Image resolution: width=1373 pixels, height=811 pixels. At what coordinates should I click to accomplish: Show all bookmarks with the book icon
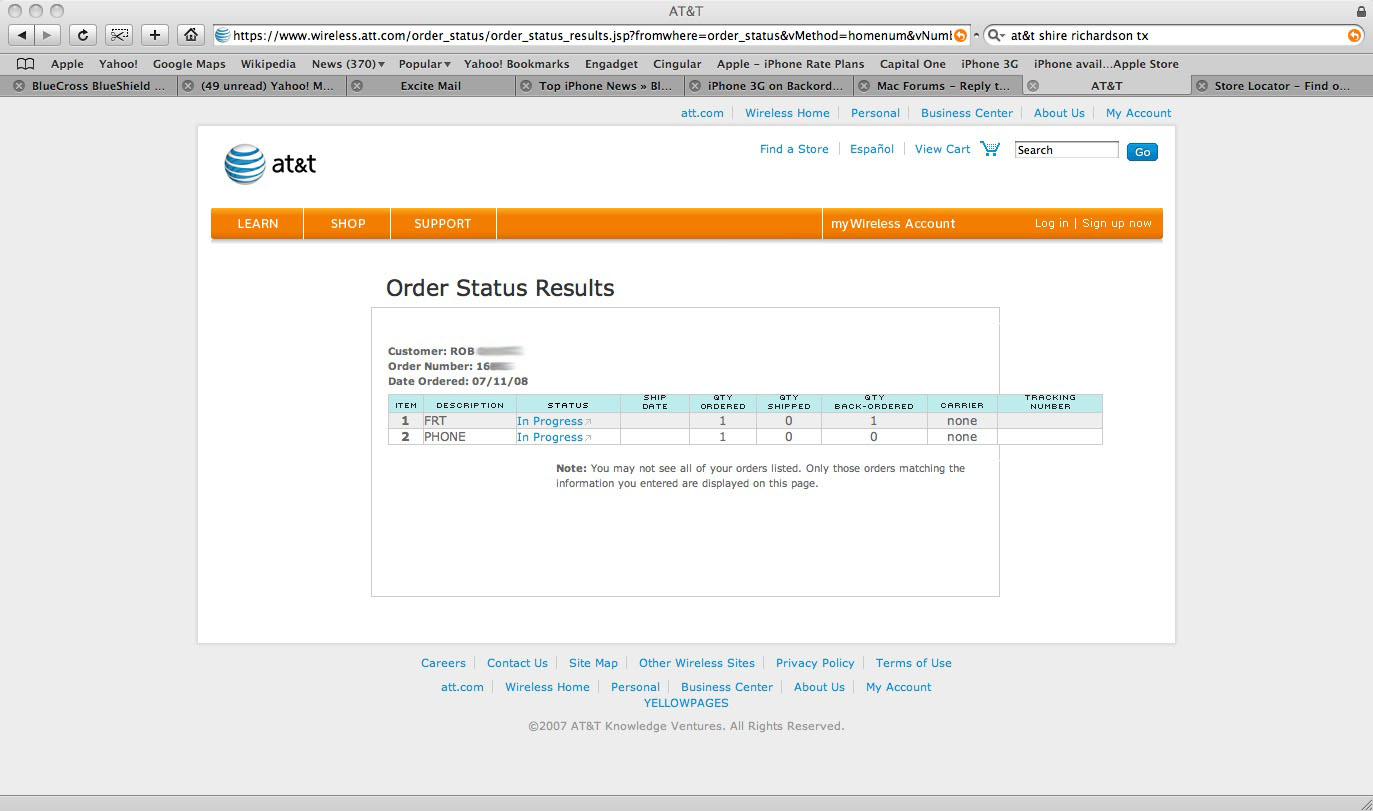coord(26,64)
